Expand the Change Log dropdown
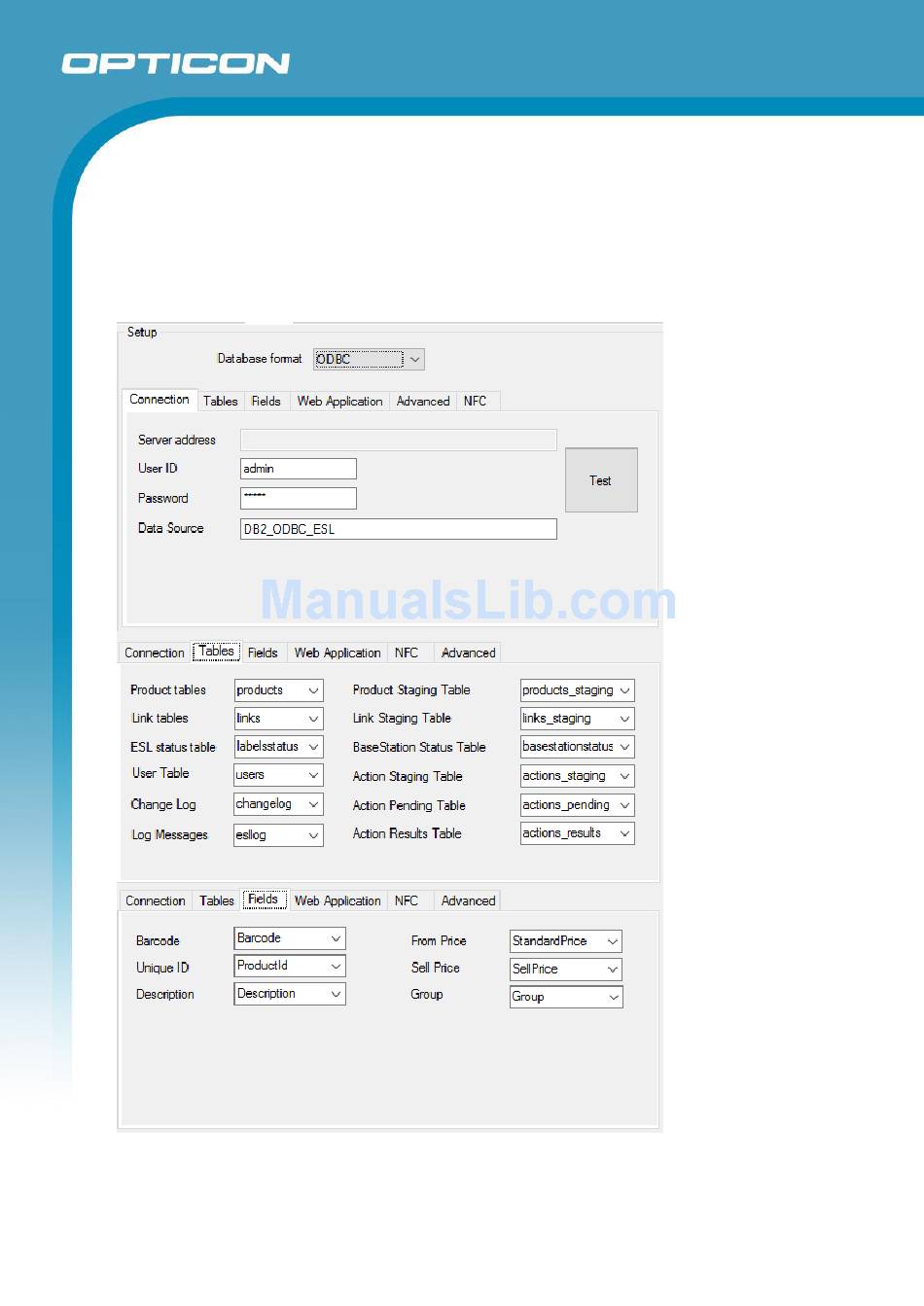This screenshot has width=924, height=1306. (278, 804)
